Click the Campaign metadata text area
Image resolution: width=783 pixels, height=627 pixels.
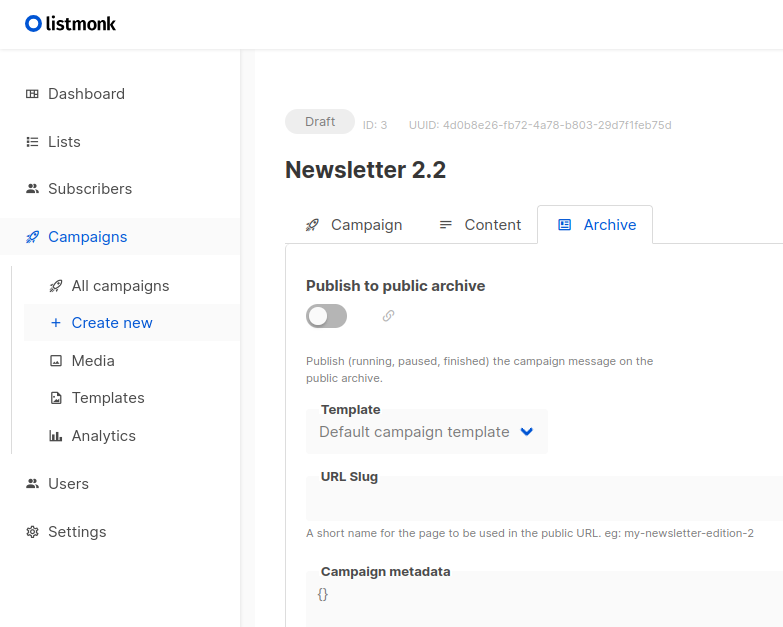tap(544, 599)
